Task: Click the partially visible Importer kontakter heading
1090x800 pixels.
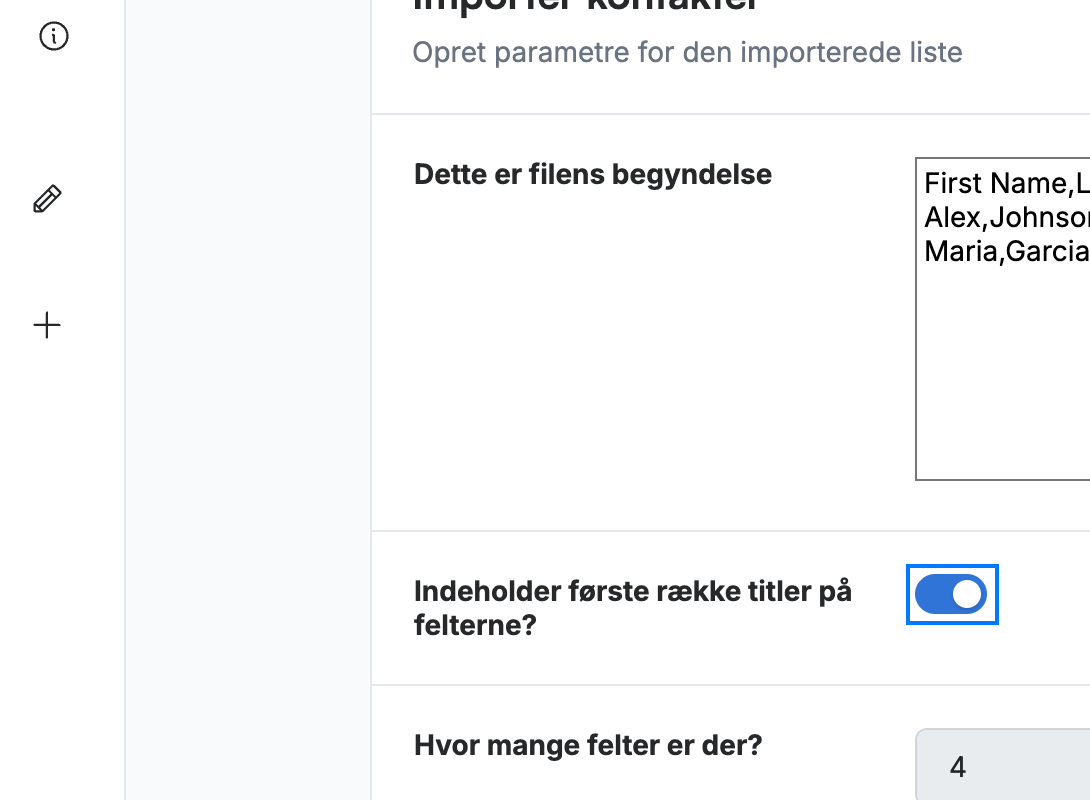Action: pos(585,6)
